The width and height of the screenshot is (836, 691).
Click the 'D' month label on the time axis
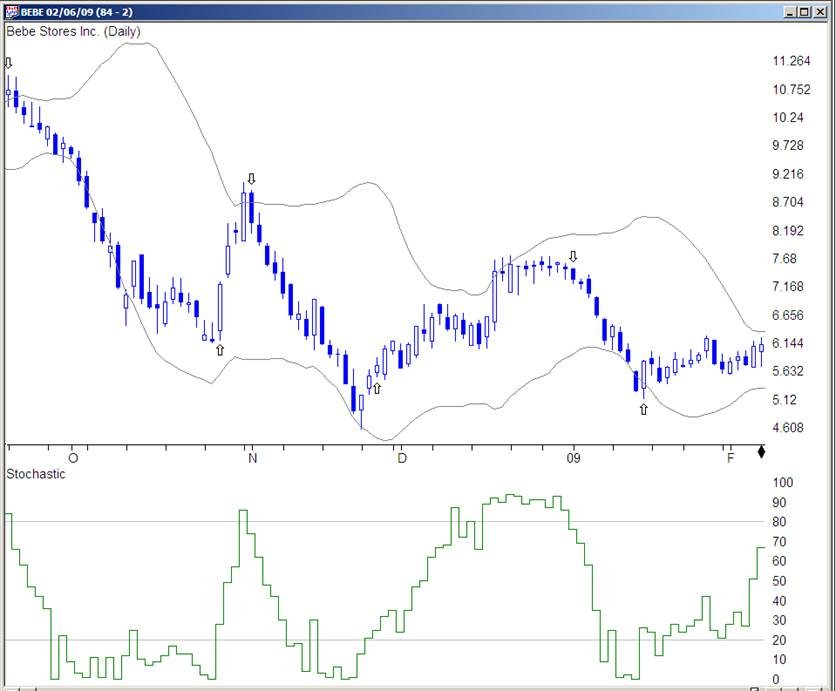pyautogui.click(x=402, y=458)
